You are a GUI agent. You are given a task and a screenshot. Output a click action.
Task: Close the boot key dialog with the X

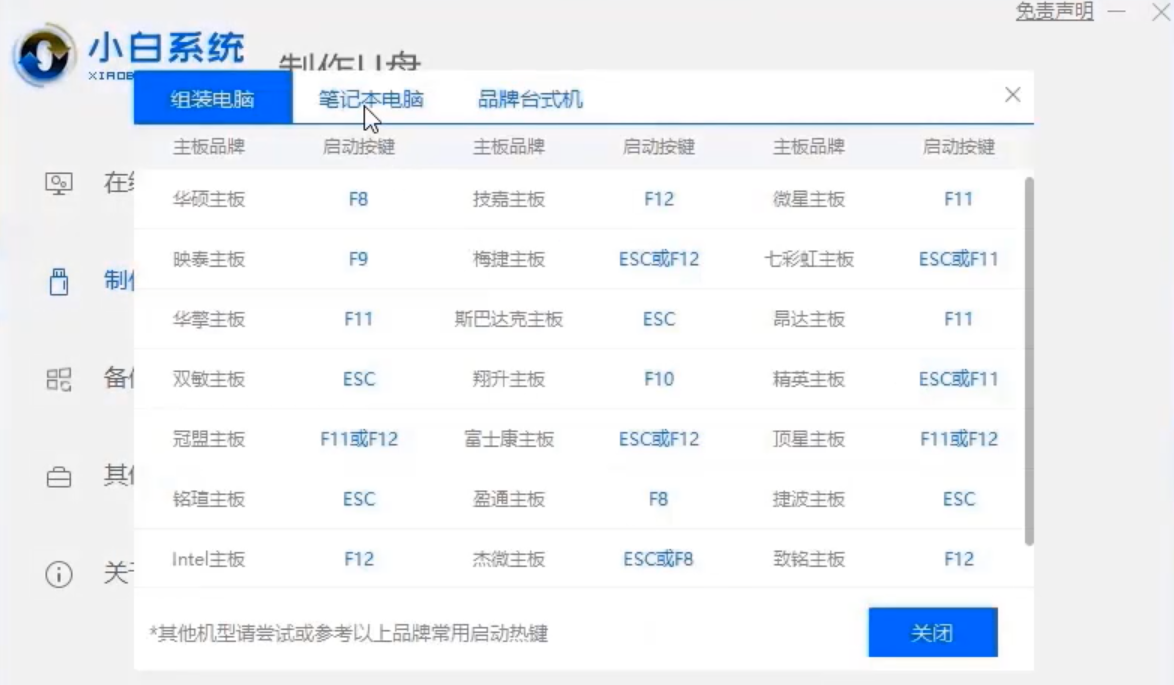tap(1013, 96)
